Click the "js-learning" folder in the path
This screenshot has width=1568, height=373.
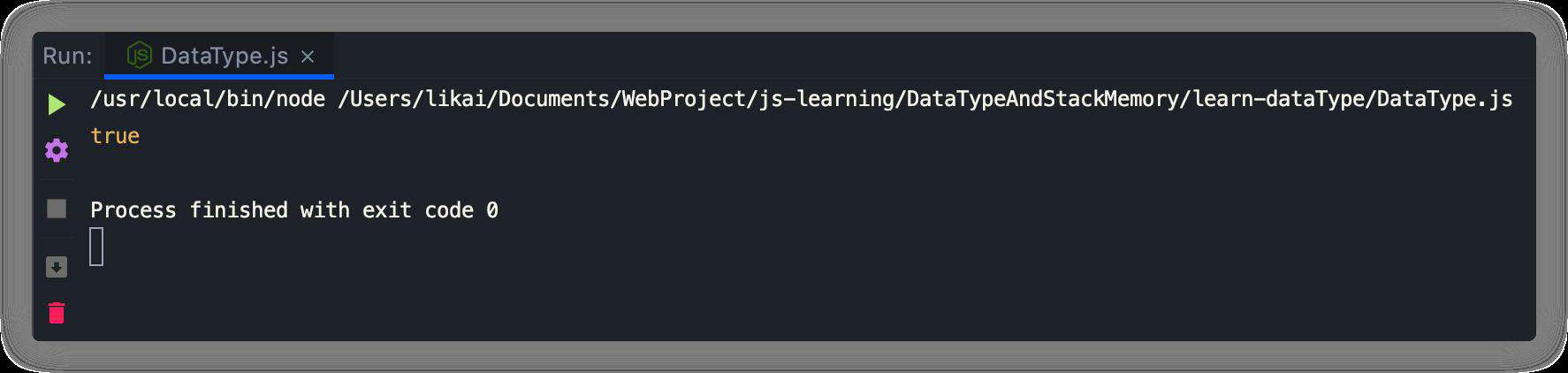tap(827, 99)
